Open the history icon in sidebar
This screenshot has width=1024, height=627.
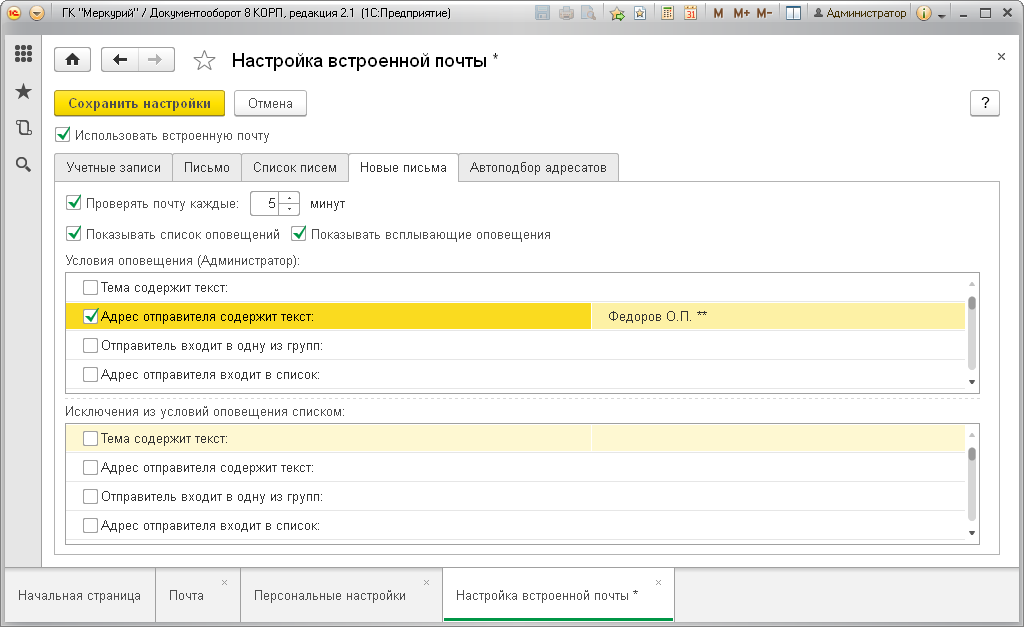coord(24,128)
